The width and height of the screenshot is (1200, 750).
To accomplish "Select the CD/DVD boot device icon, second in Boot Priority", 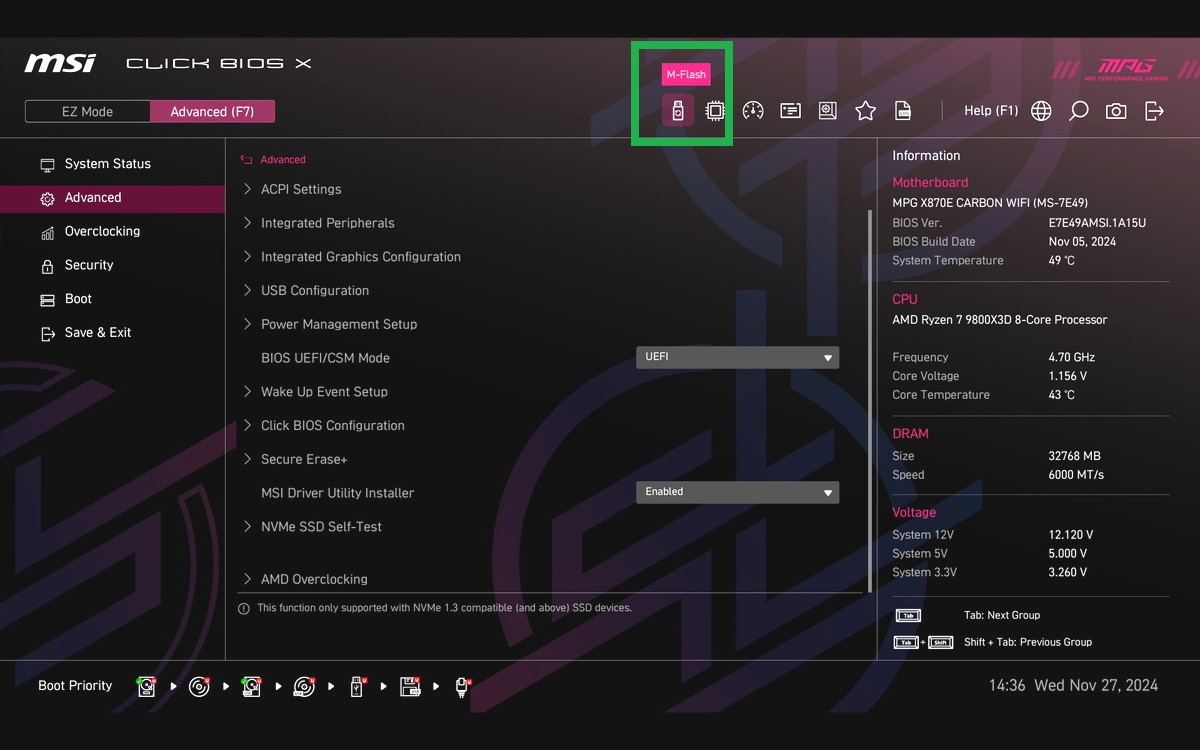I will tap(199, 686).
